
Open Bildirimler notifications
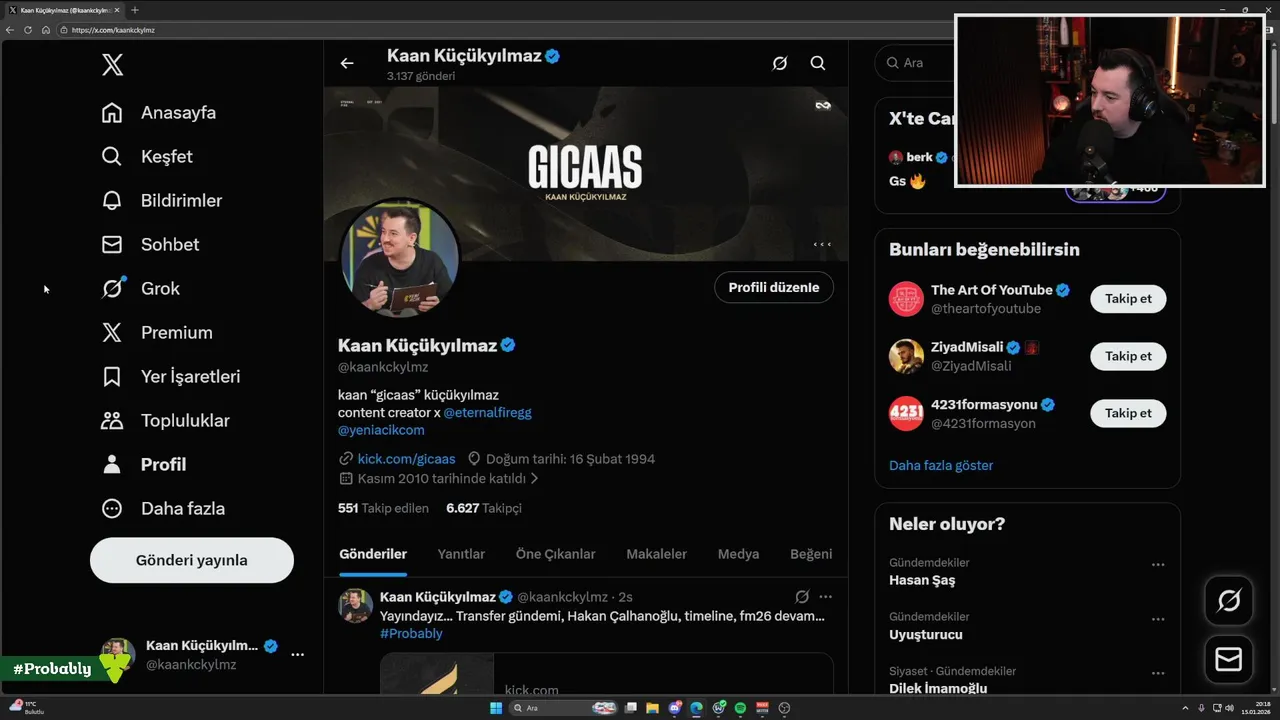[162, 201]
